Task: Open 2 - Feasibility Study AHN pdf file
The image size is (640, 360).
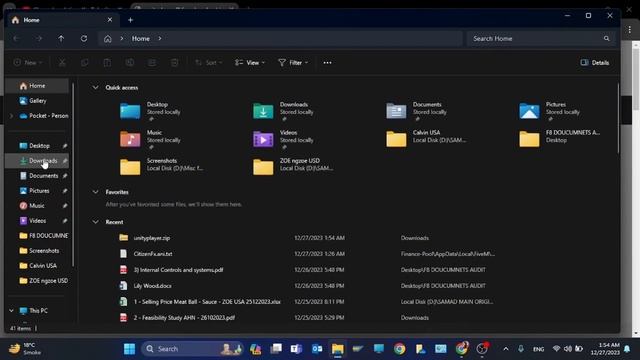Action: pyautogui.click(x=184, y=318)
